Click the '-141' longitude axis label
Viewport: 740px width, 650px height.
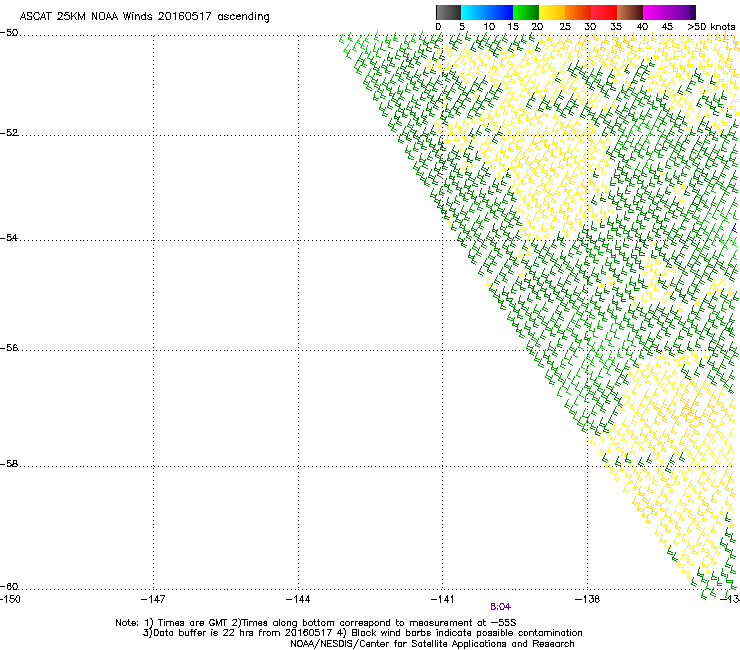coord(442,599)
